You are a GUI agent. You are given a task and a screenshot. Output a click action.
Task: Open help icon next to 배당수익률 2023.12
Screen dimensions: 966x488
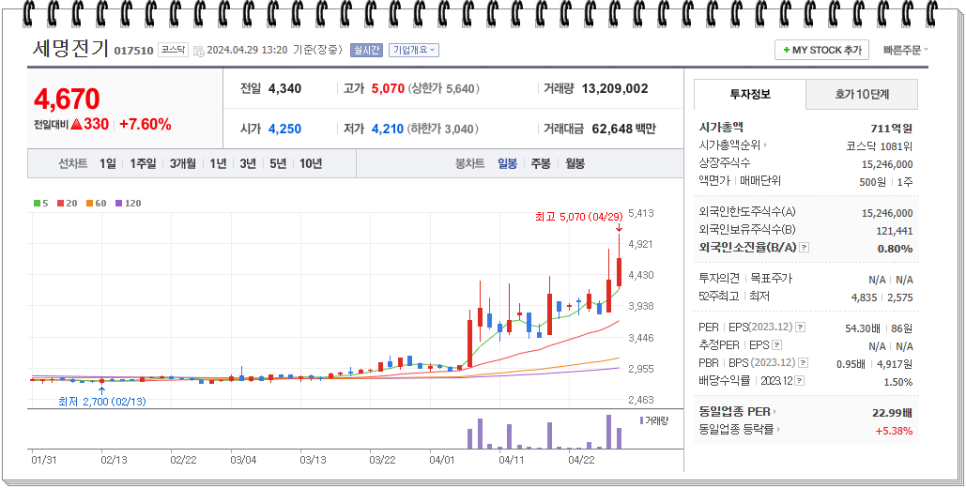click(799, 381)
